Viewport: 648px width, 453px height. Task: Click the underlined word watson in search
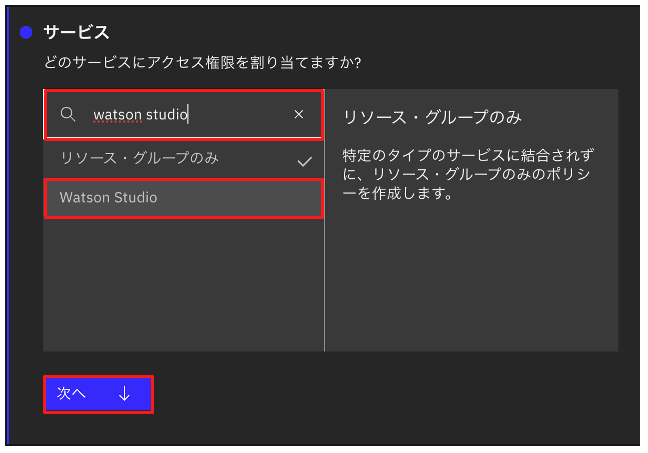[117, 115]
